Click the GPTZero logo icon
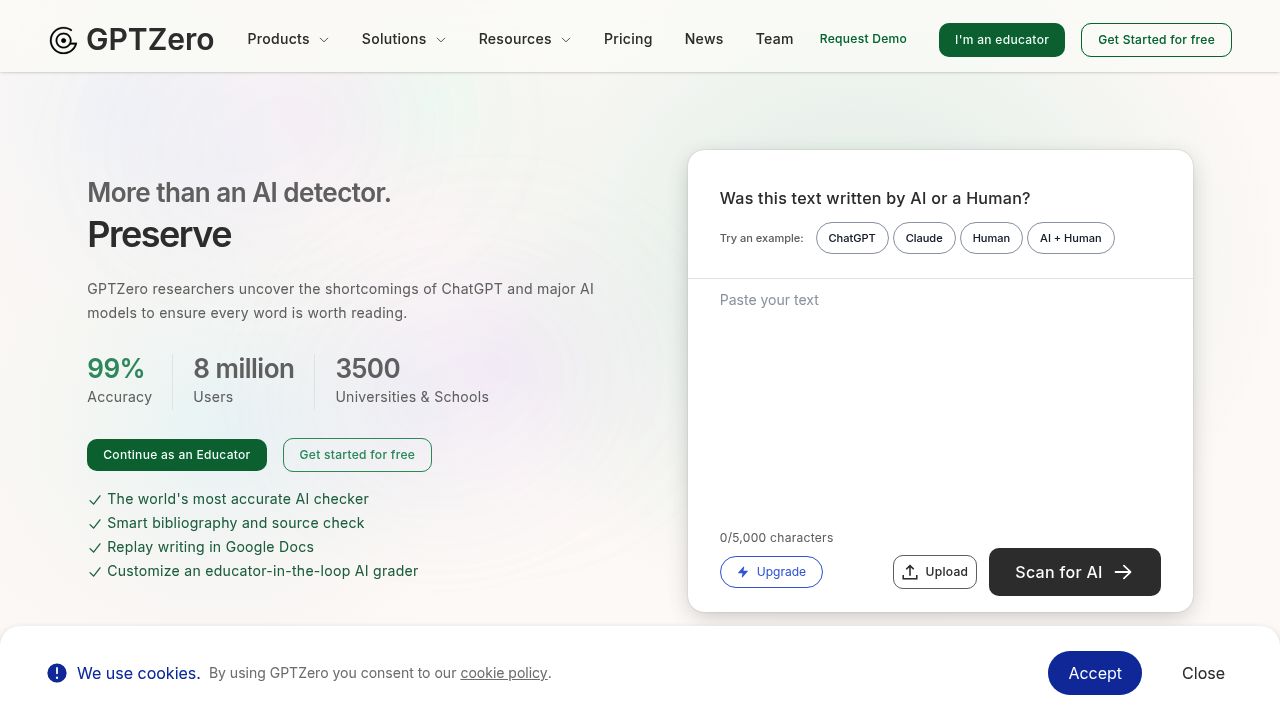The width and height of the screenshot is (1280, 720). click(63, 40)
